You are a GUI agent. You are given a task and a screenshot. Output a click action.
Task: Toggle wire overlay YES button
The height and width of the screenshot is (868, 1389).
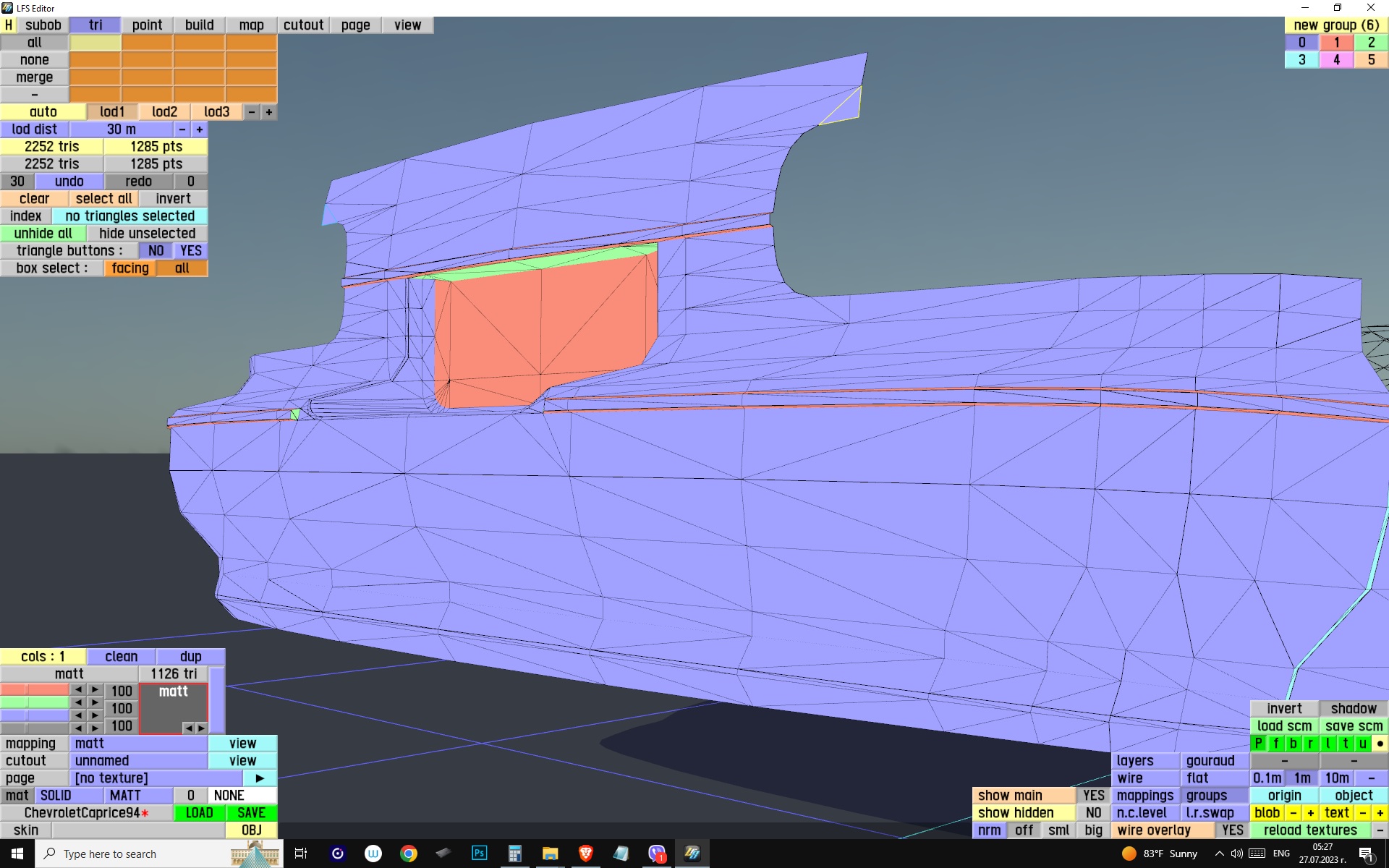(1232, 830)
